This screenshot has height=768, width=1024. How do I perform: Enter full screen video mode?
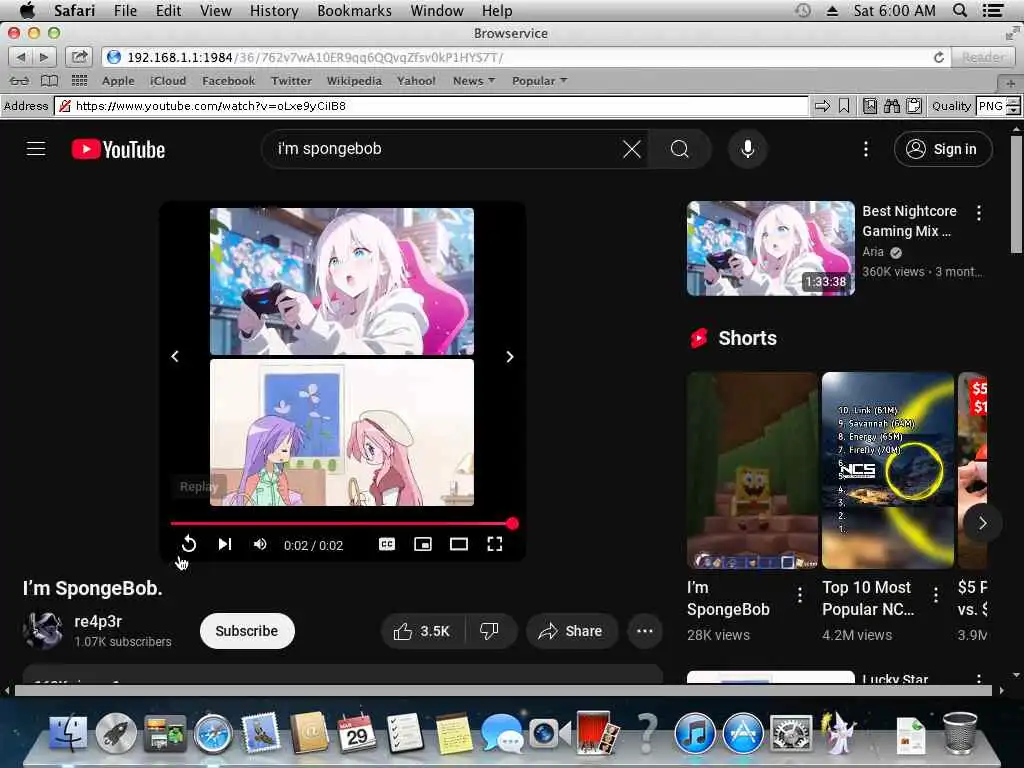pyautogui.click(x=494, y=544)
